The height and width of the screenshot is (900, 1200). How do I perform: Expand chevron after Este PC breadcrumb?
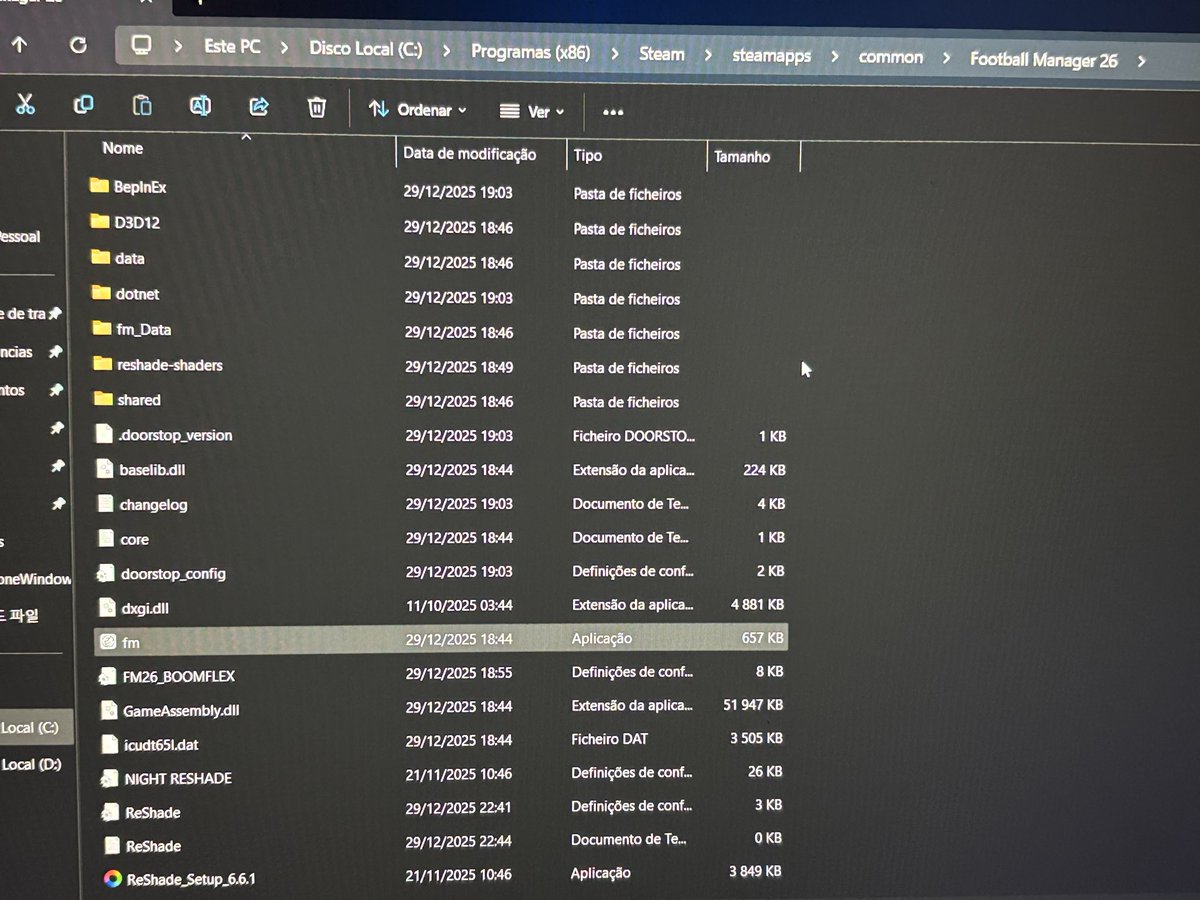point(285,48)
